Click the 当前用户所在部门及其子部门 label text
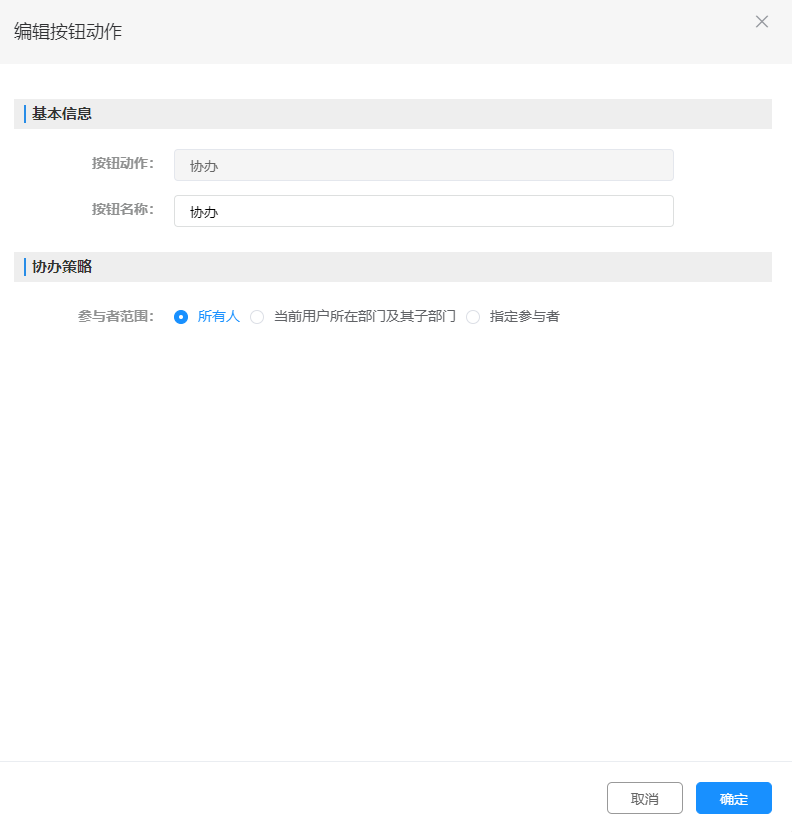 coord(364,317)
